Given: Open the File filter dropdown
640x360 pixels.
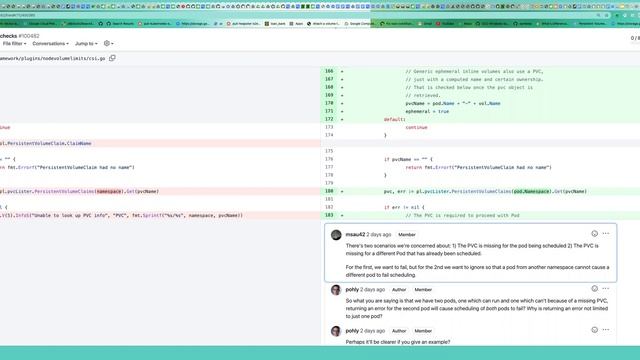Looking at the screenshot, I should [14, 44].
